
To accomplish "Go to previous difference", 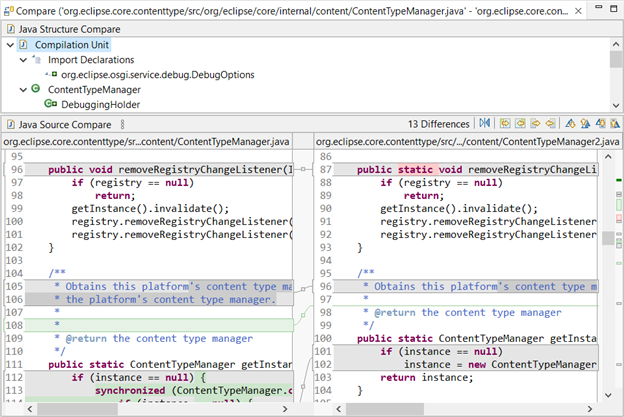I will tap(585, 124).
